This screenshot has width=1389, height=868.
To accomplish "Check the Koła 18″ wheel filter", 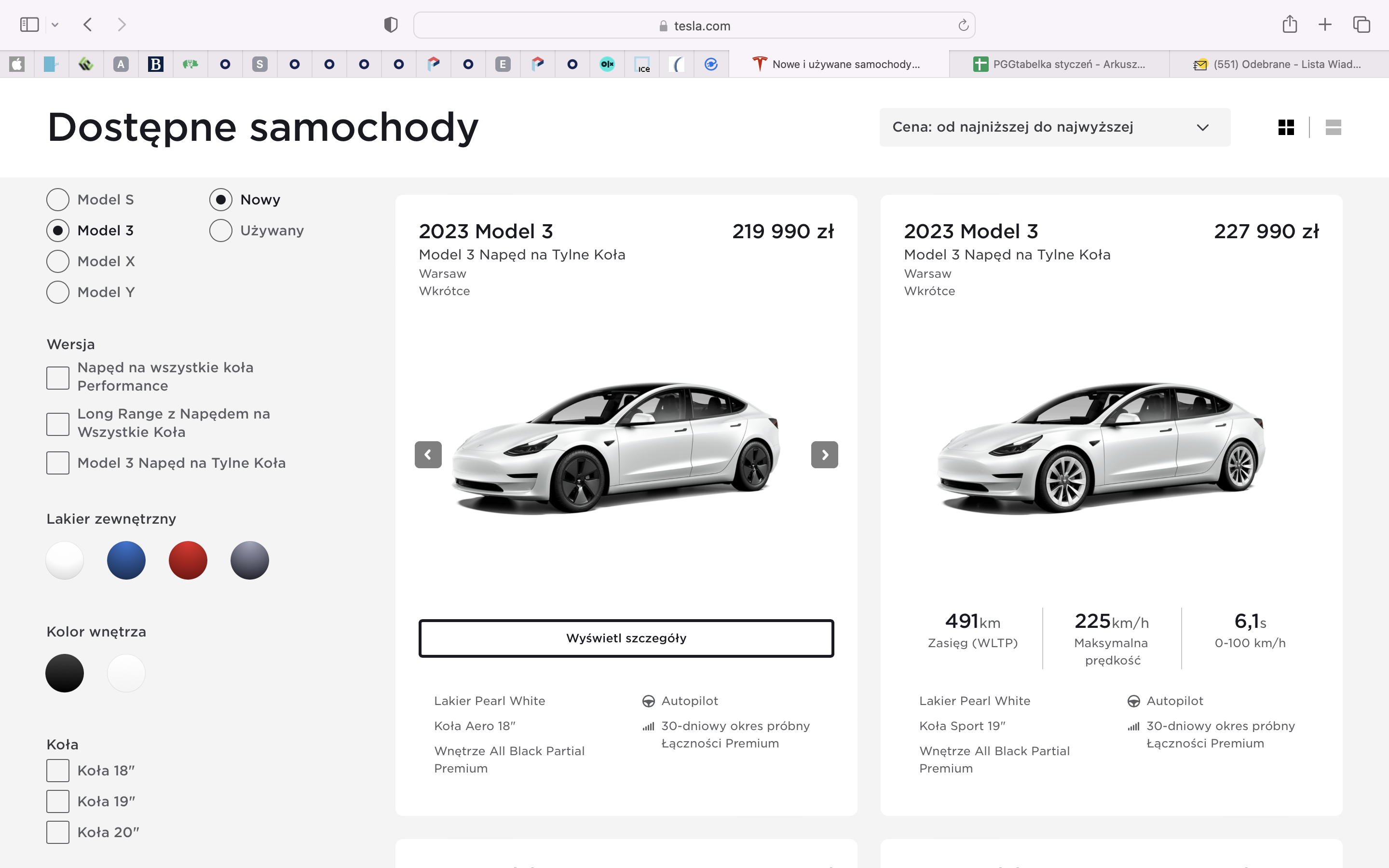I will (x=58, y=771).
